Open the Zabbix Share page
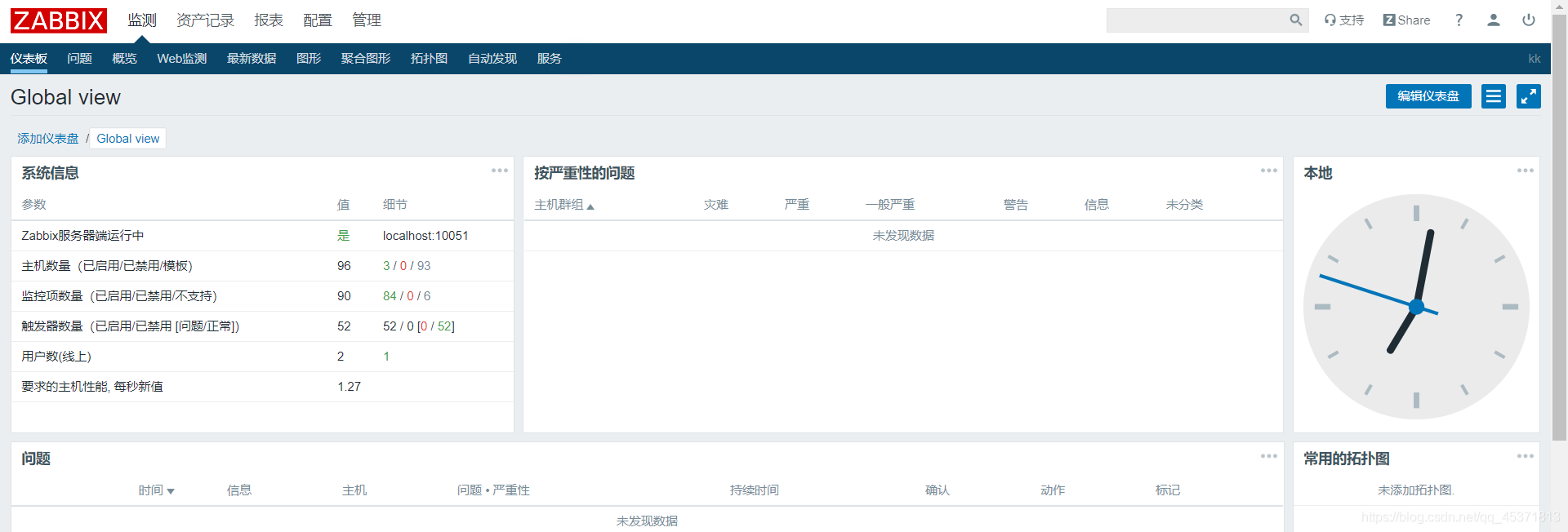This screenshot has width=1568, height=532. coord(1406,20)
